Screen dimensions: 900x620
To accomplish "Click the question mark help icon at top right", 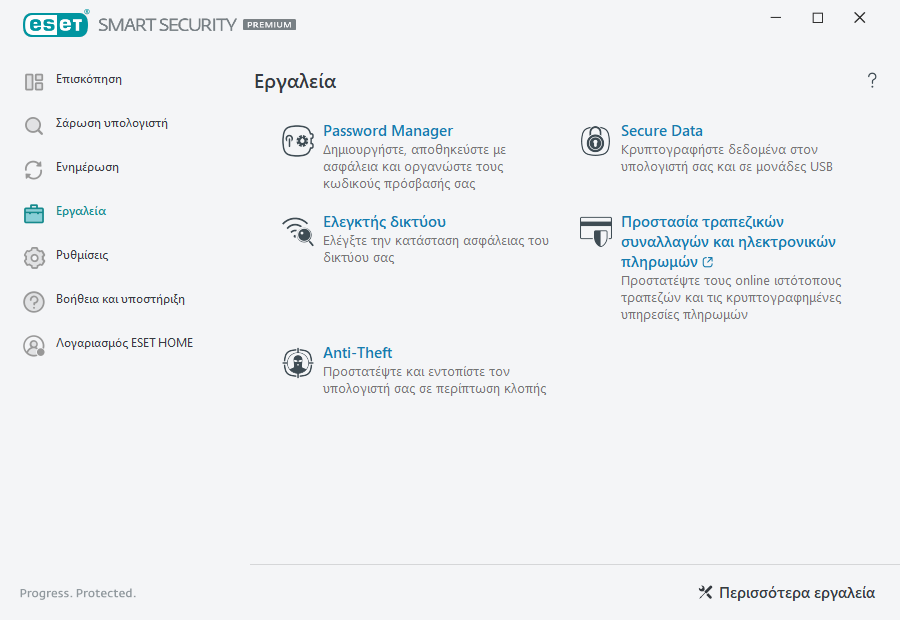I will click(x=872, y=81).
